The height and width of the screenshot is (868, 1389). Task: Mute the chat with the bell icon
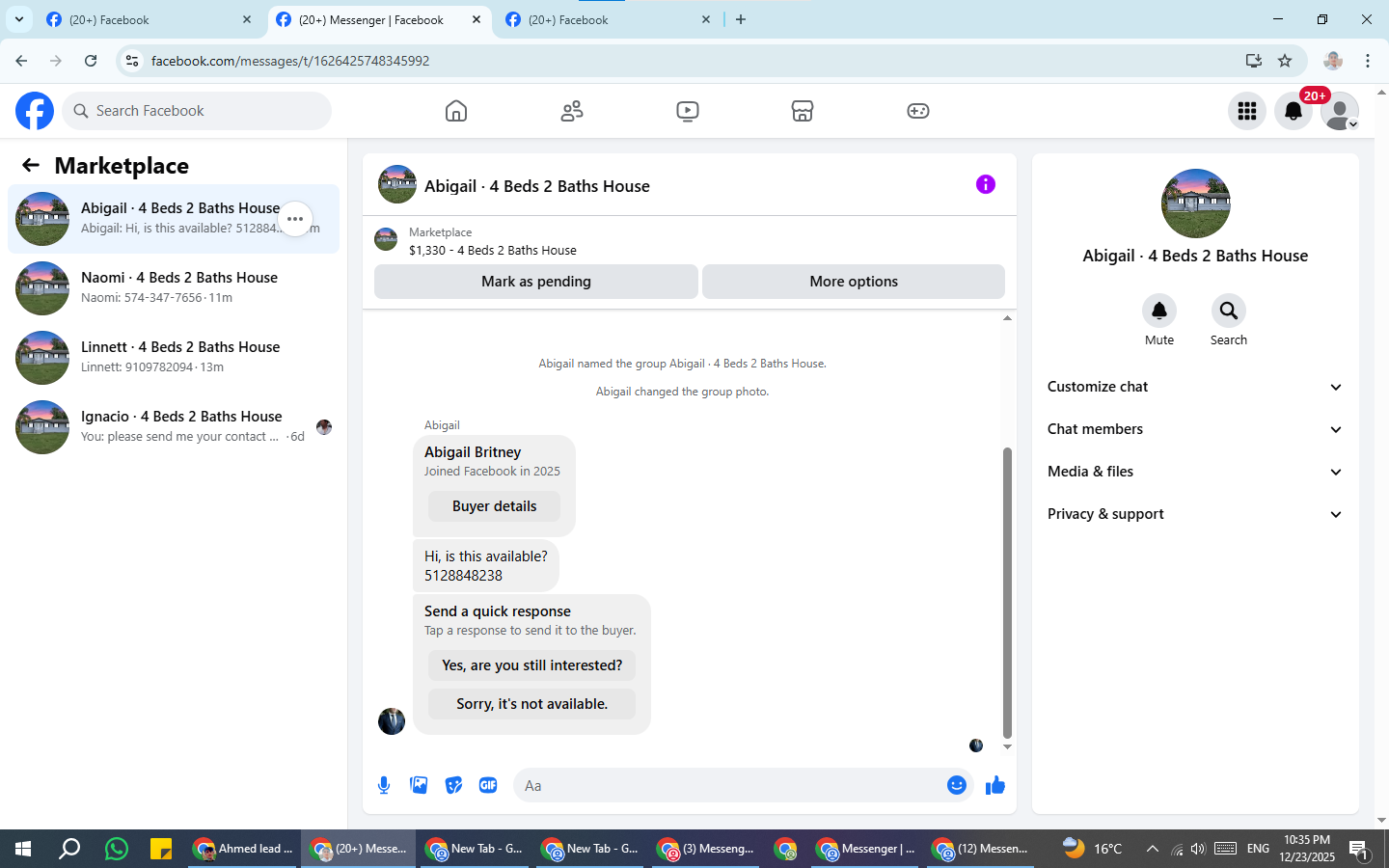1159,311
